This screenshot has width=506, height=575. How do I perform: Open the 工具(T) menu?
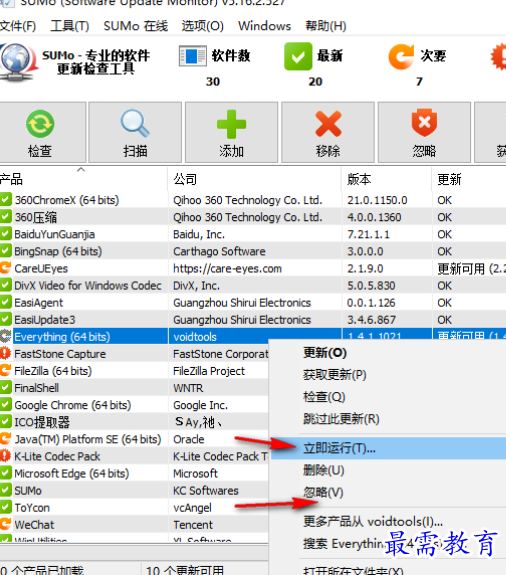70,26
